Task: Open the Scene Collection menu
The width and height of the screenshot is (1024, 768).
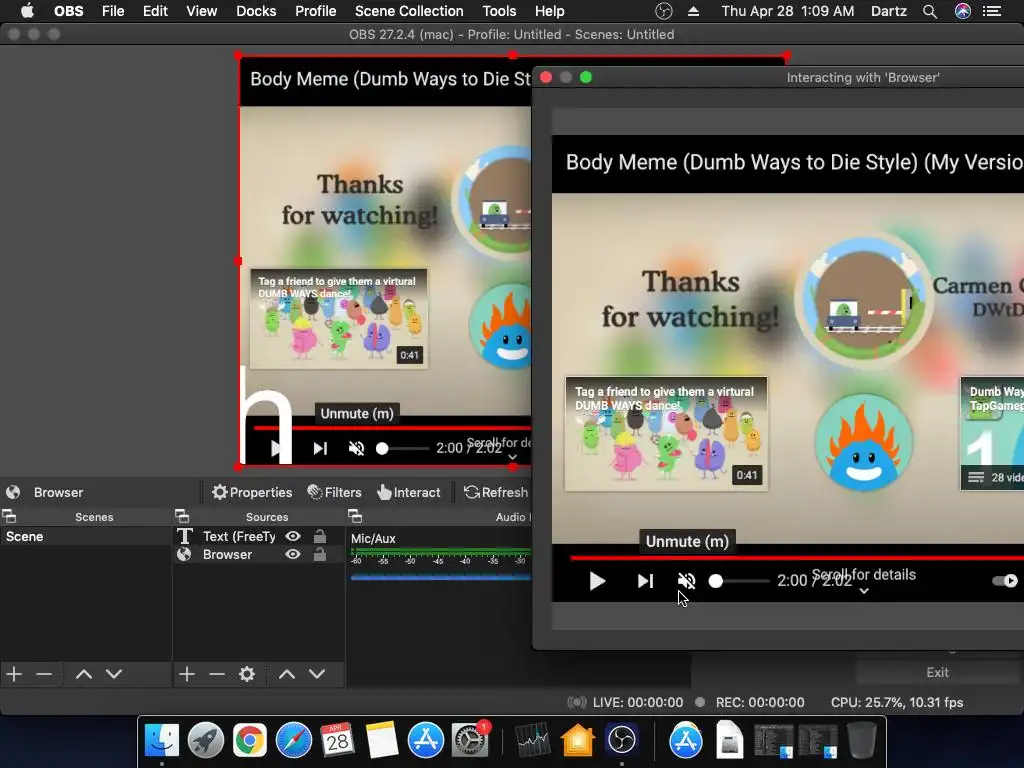Action: pyautogui.click(x=409, y=11)
